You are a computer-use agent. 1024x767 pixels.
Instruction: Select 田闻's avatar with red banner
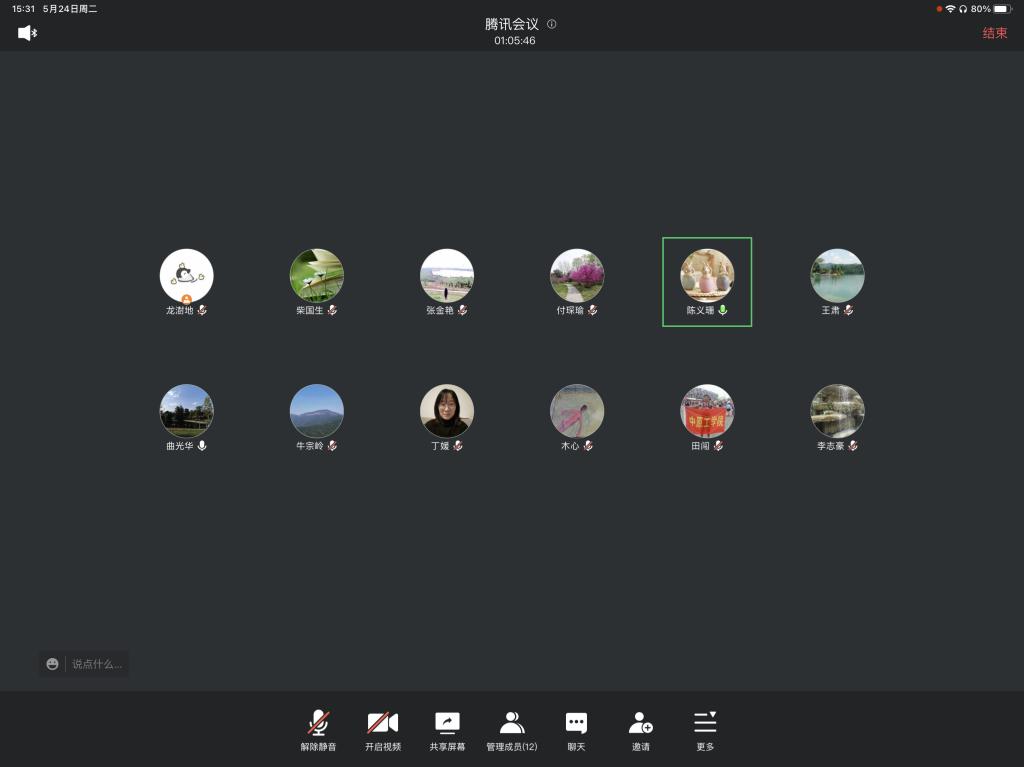pos(707,410)
